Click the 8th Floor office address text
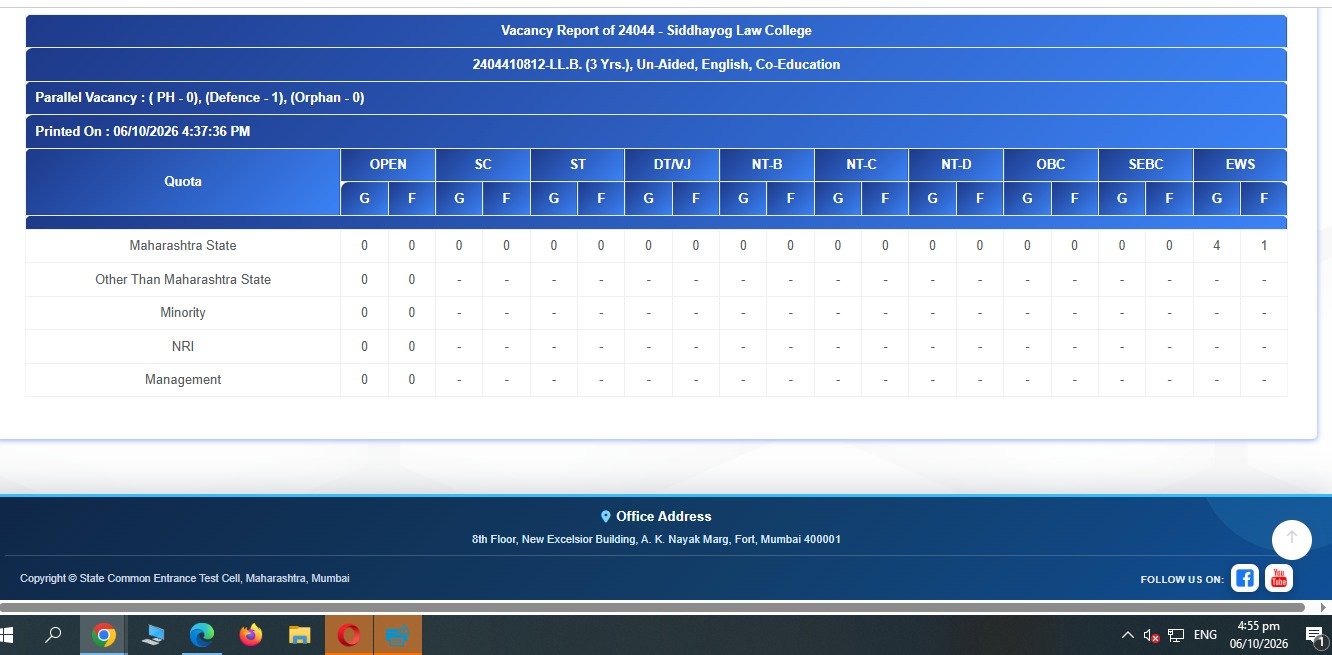This screenshot has width=1332, height=655. [x=656, y=540]
